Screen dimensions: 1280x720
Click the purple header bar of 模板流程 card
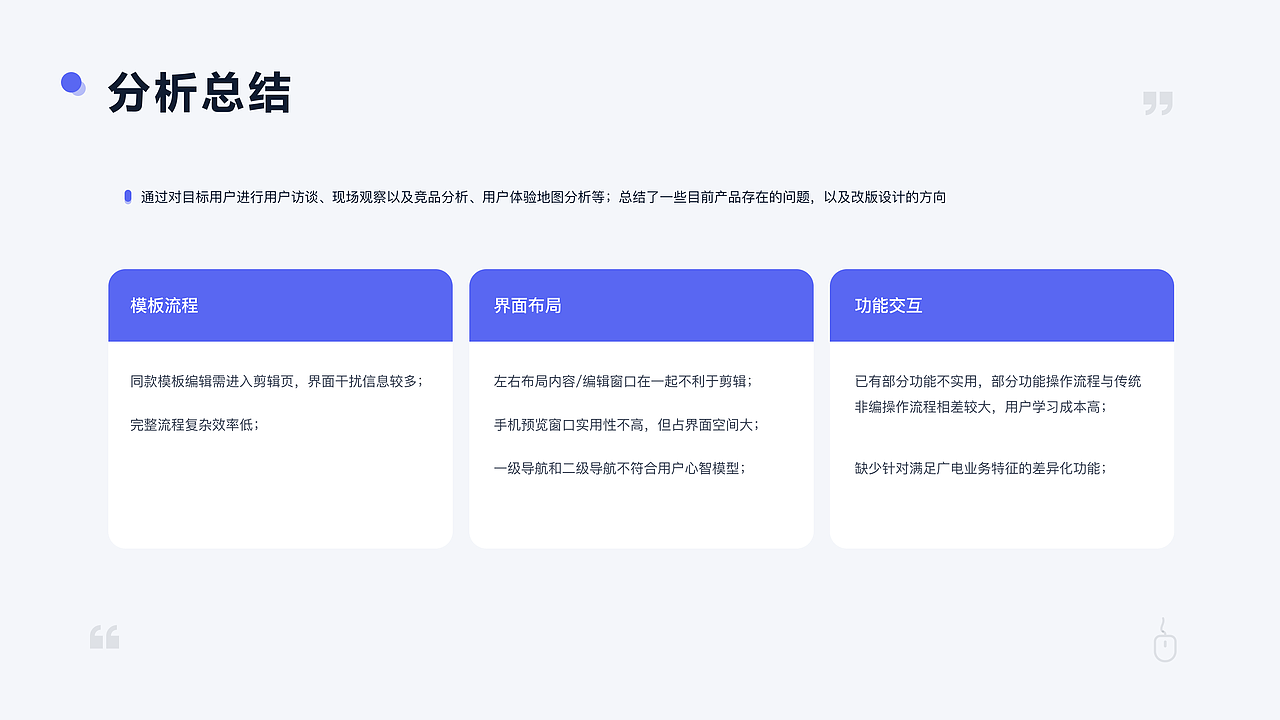(280, 305)
